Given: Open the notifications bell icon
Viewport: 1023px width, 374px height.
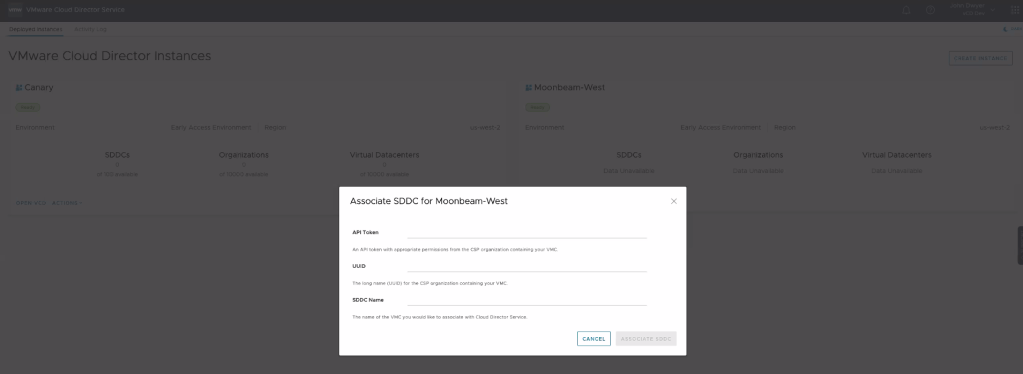Looking at the screenshot, I should pyautogui.click(x=906, y=10).
